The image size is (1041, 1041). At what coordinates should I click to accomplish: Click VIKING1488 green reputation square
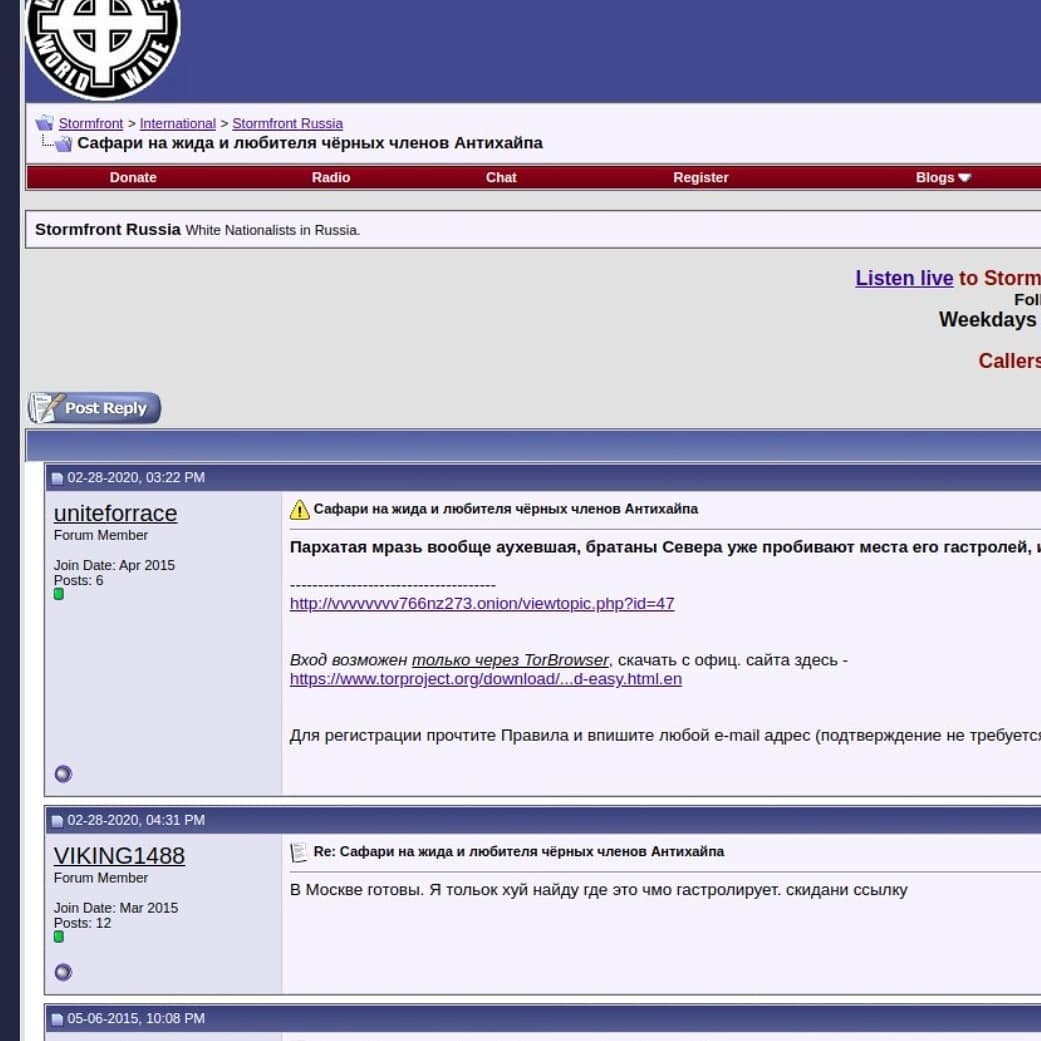point(59,937)
